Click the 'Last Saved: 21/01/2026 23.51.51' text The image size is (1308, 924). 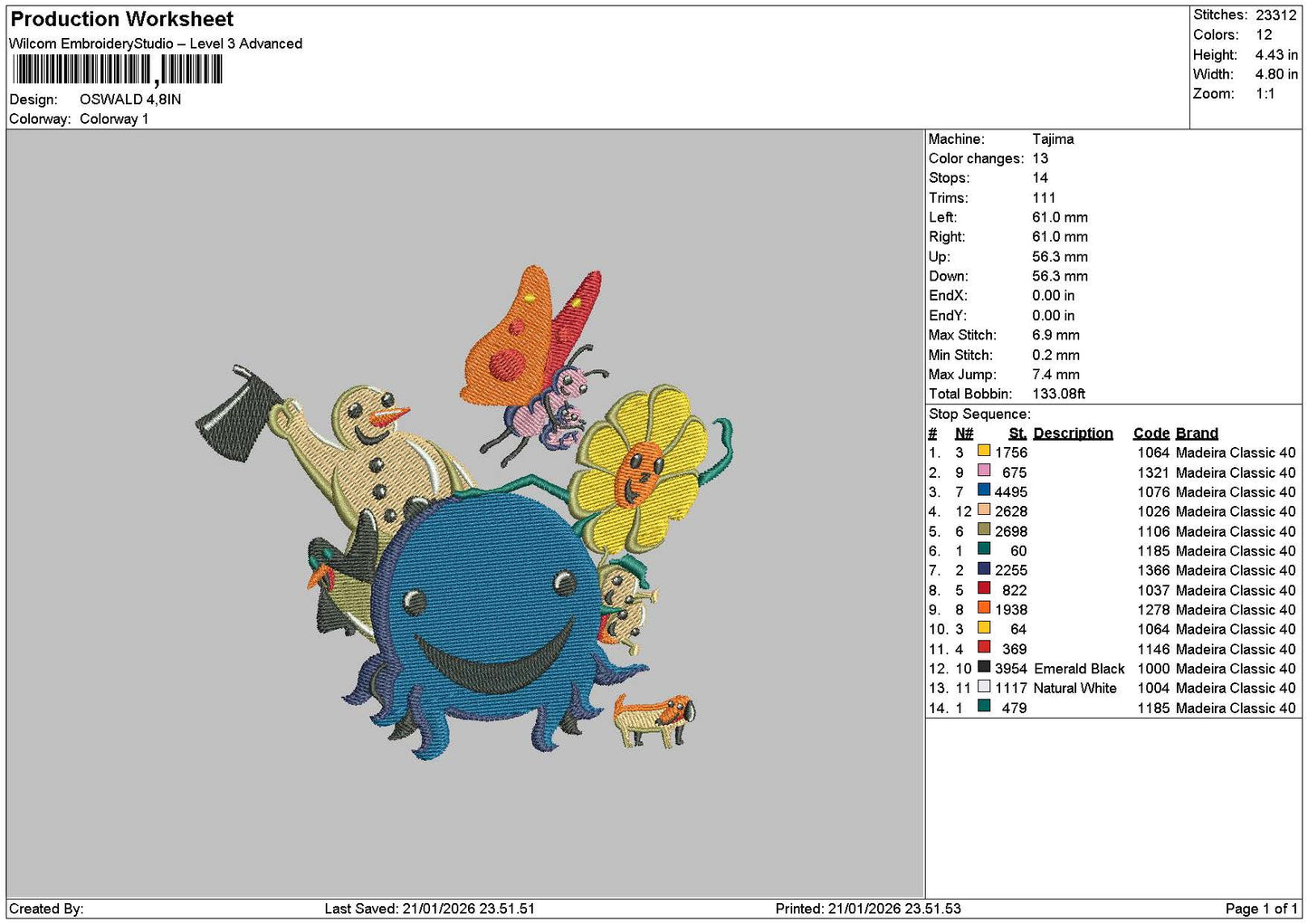click(x=429, y=909)
